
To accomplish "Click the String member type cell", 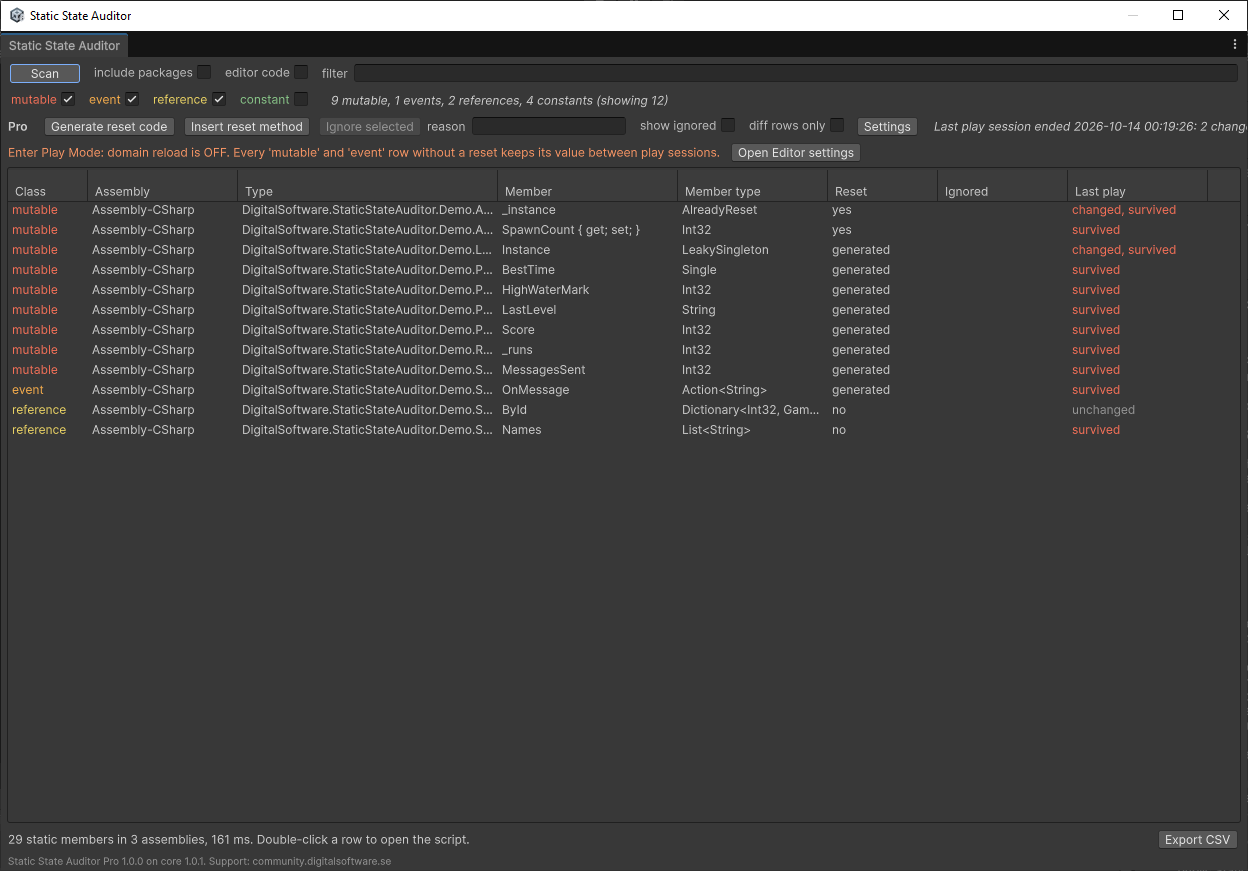I will (698, 310).
